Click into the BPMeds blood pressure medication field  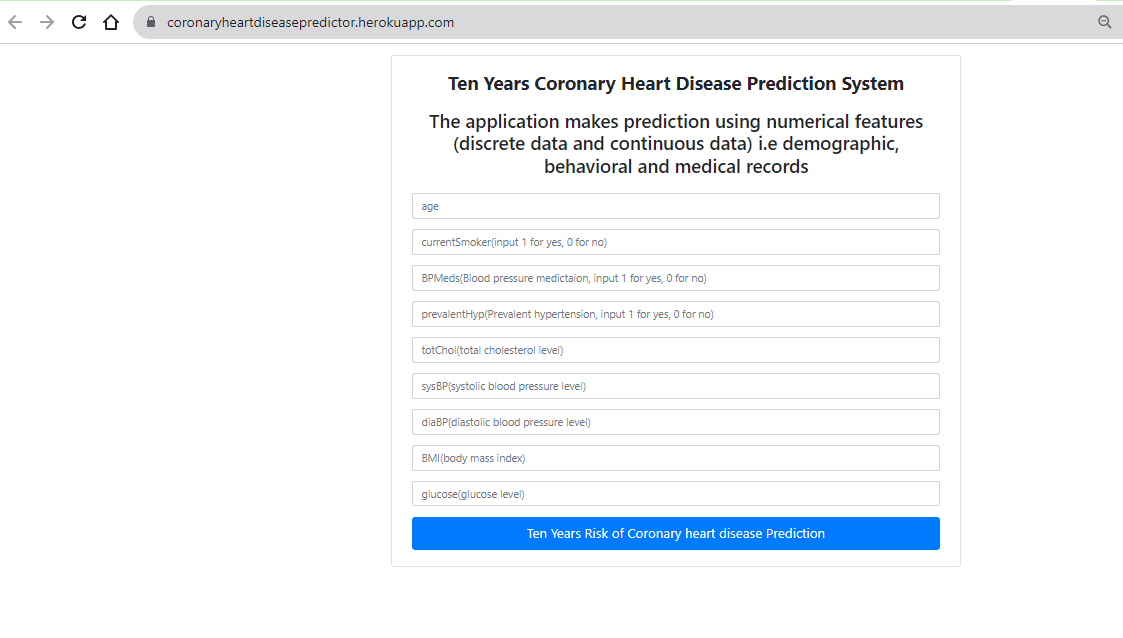point(675,278)
